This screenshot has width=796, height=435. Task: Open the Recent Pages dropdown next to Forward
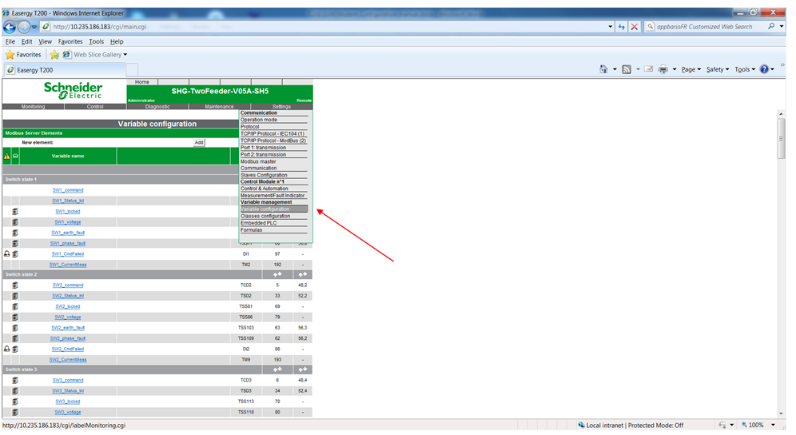coord(35,27)
